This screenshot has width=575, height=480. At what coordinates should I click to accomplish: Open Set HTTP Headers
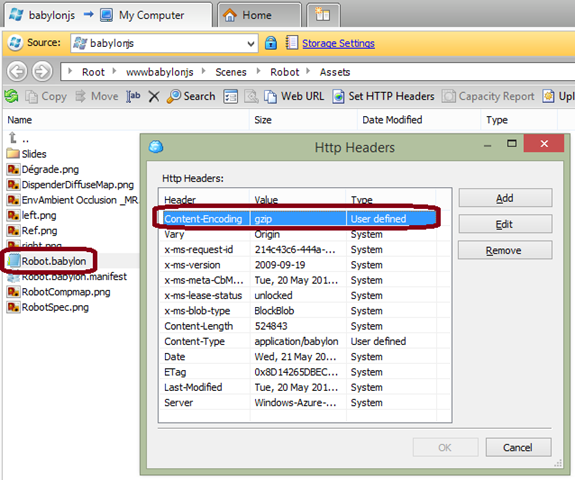coord(383,96)
